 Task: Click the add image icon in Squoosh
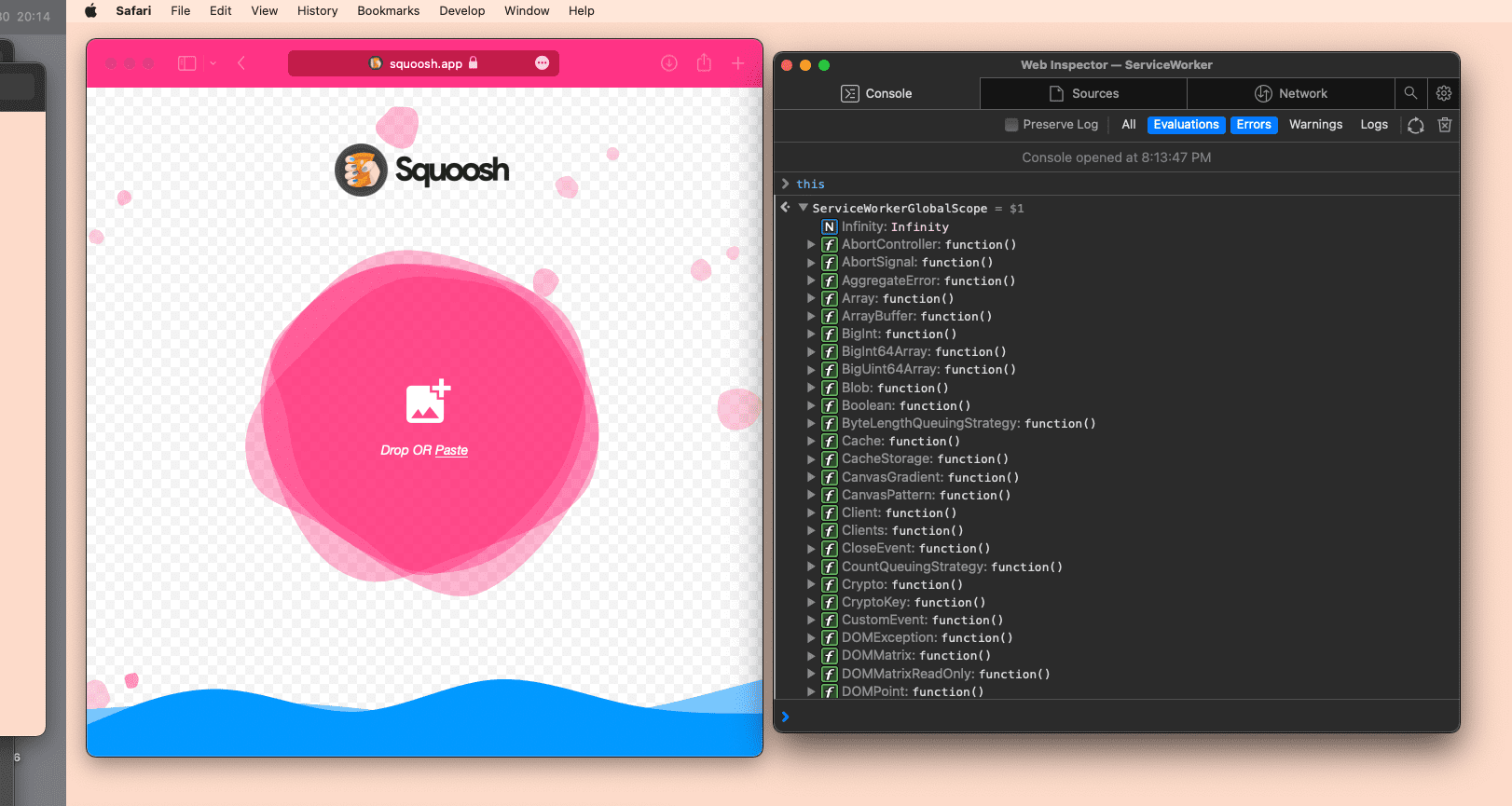click(427, 402)
